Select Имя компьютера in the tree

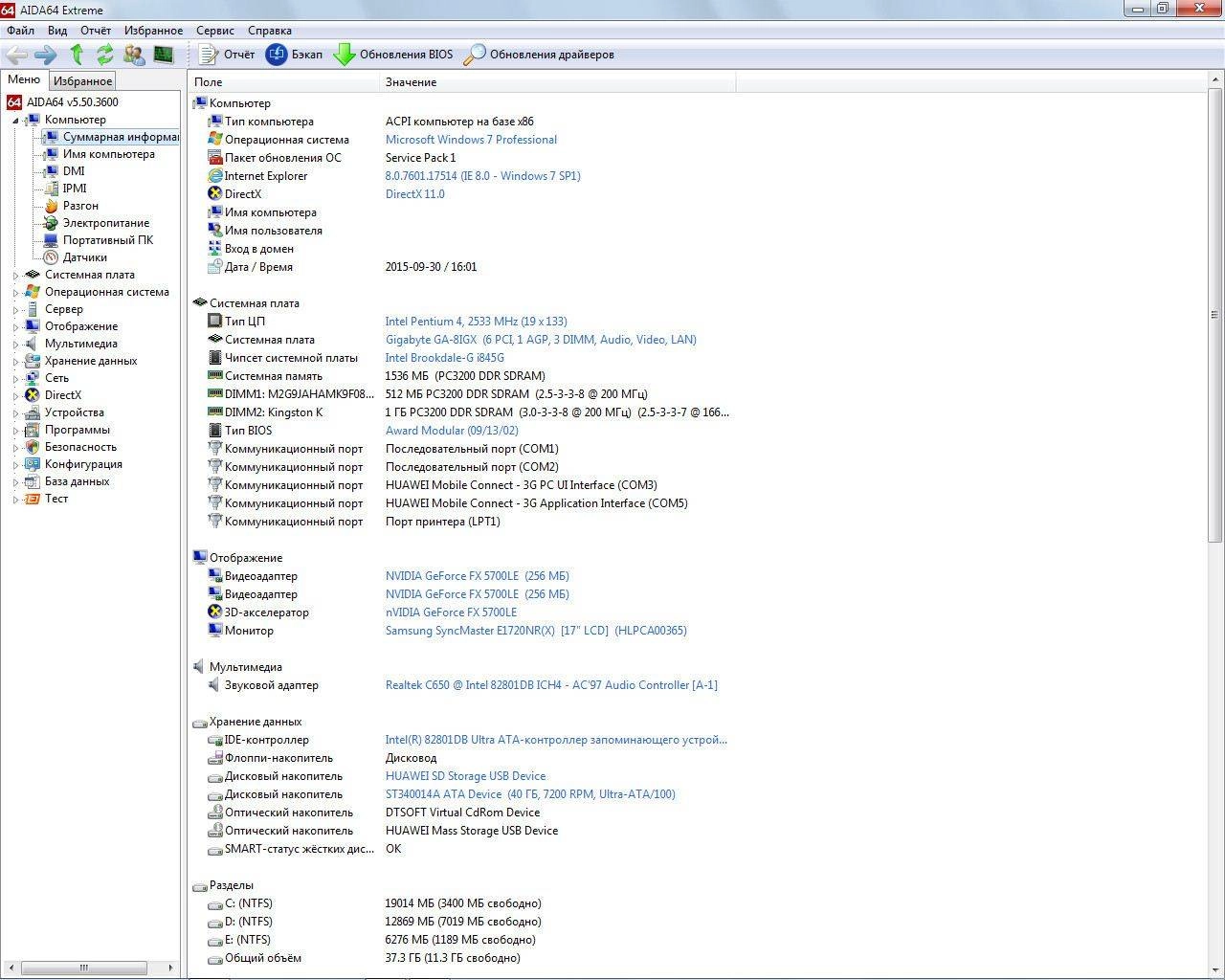(x=99, y=154)
